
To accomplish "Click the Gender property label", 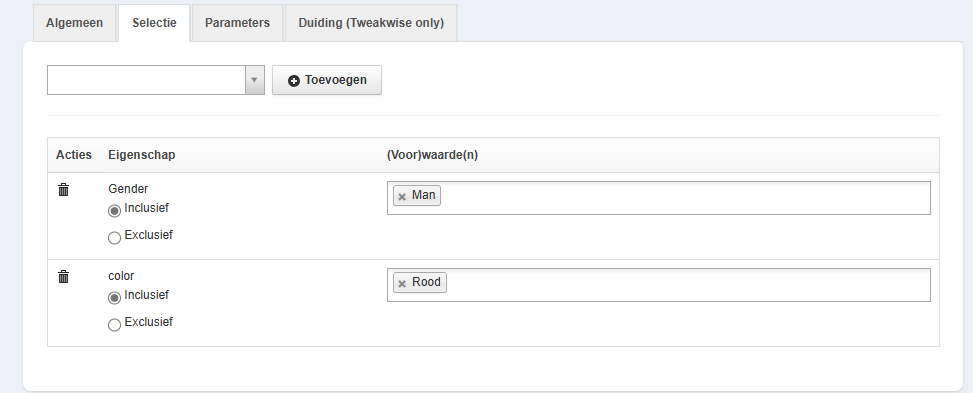I will (128, 189).
